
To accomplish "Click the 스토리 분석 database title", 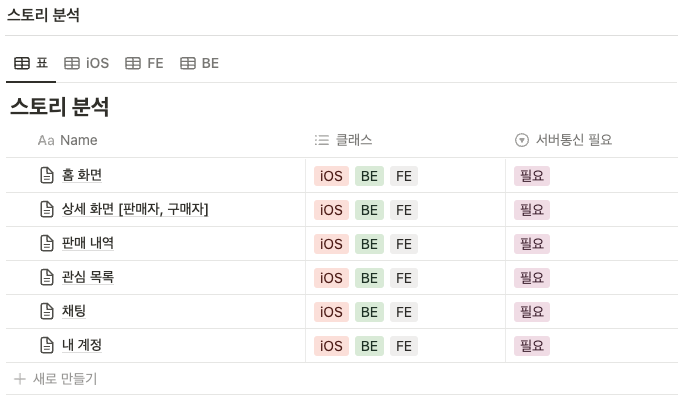I will point(60,106).
